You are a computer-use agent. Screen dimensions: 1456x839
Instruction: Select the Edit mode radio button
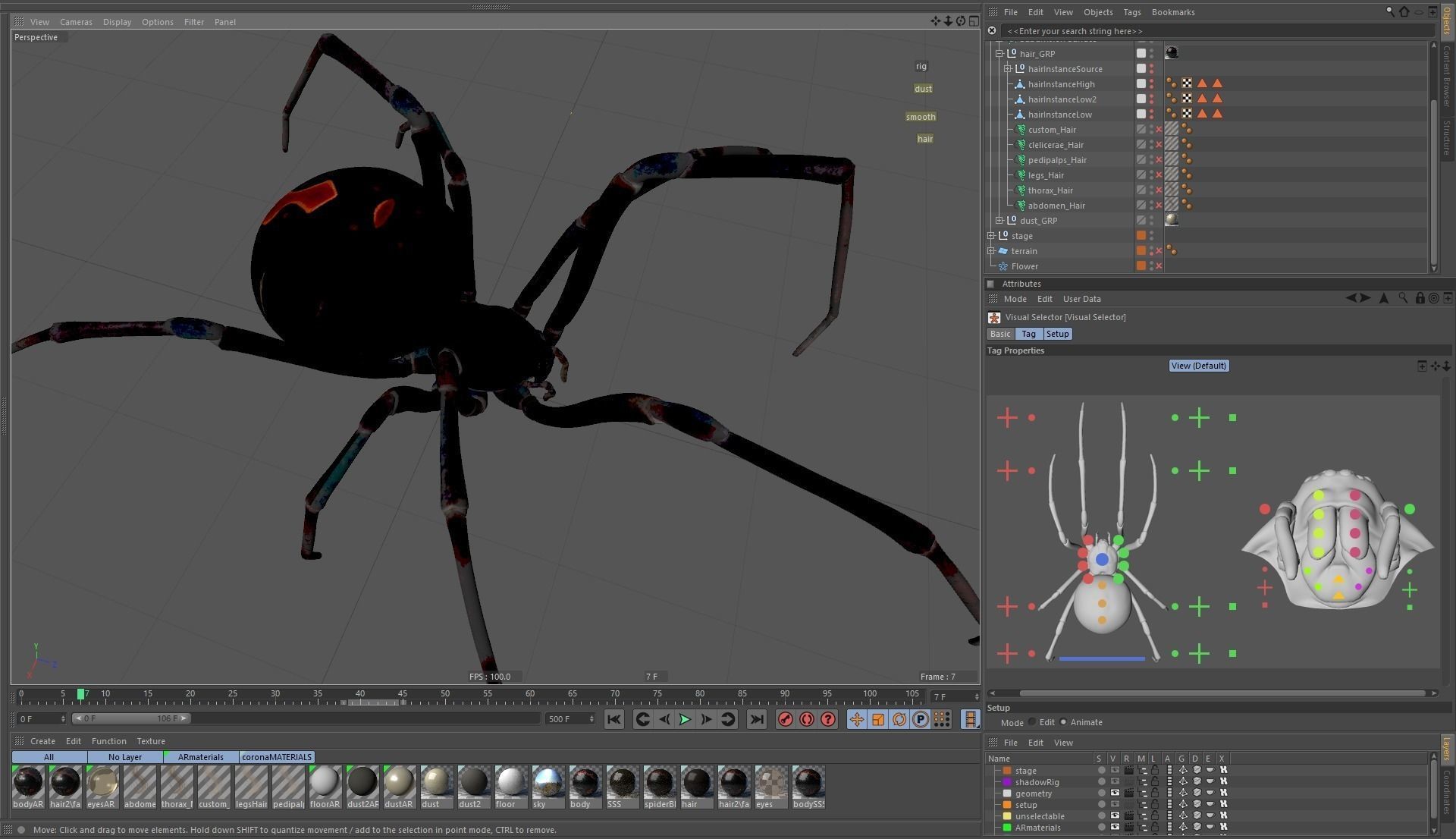tap(1032, 722)
